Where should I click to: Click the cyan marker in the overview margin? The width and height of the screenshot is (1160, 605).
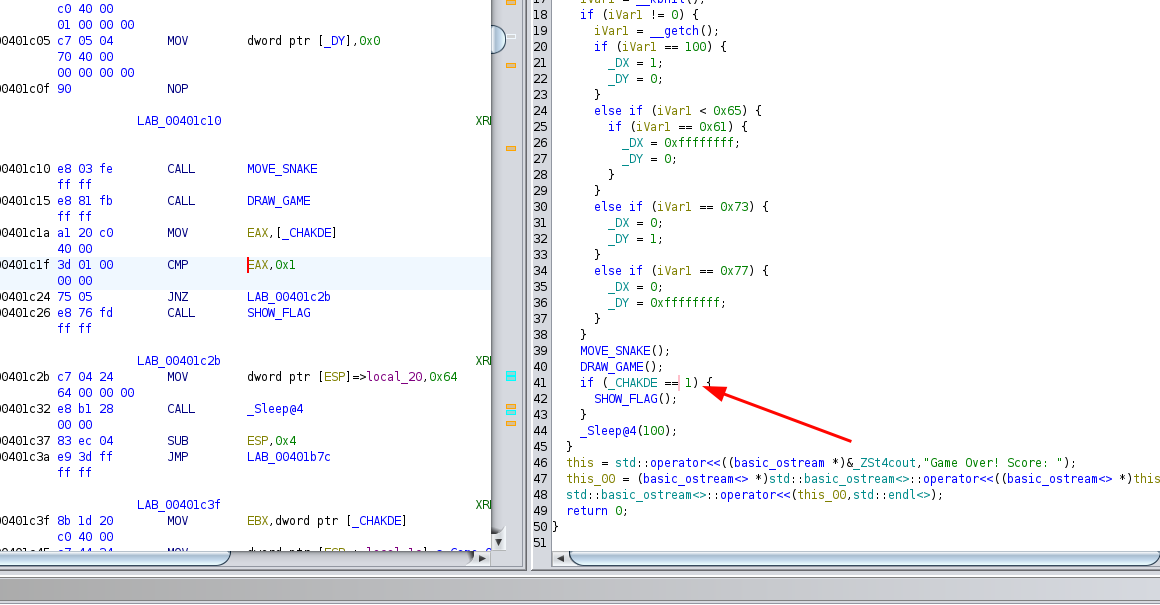[x=510, y=376]
